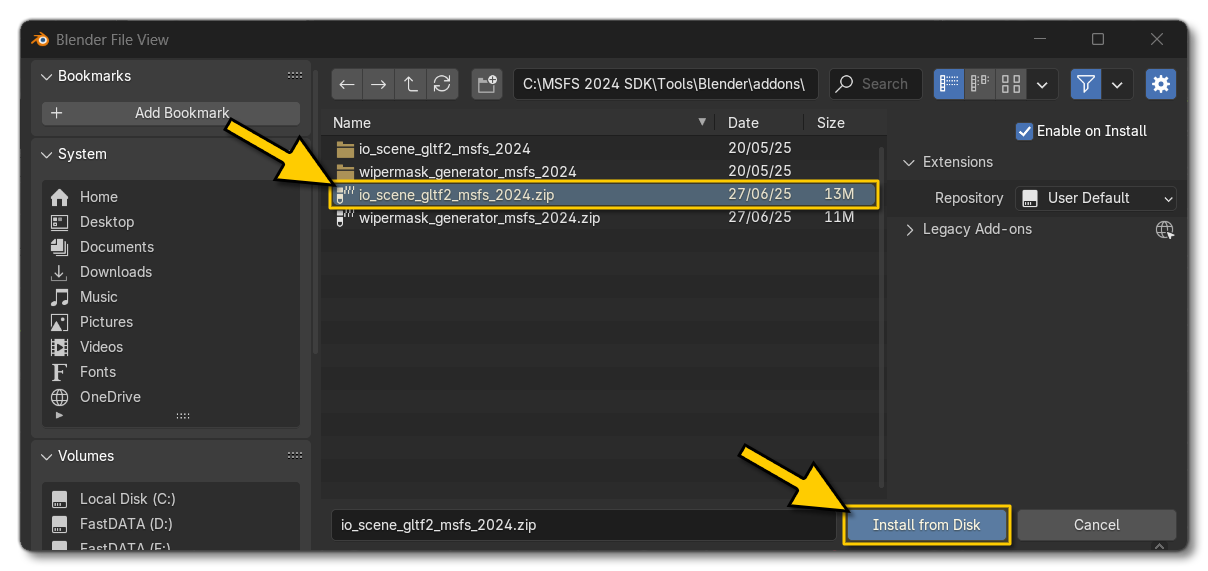Go back to previous folder
This screenshot has width=1208, height=571.
click(x=347, y=84)
